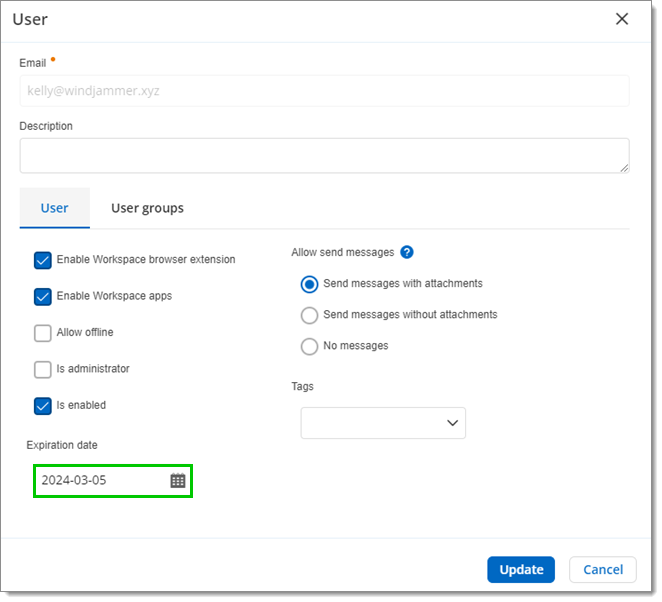662x602 pixels.
Task: Select the No messages radio button
Action: click(310, 346)
